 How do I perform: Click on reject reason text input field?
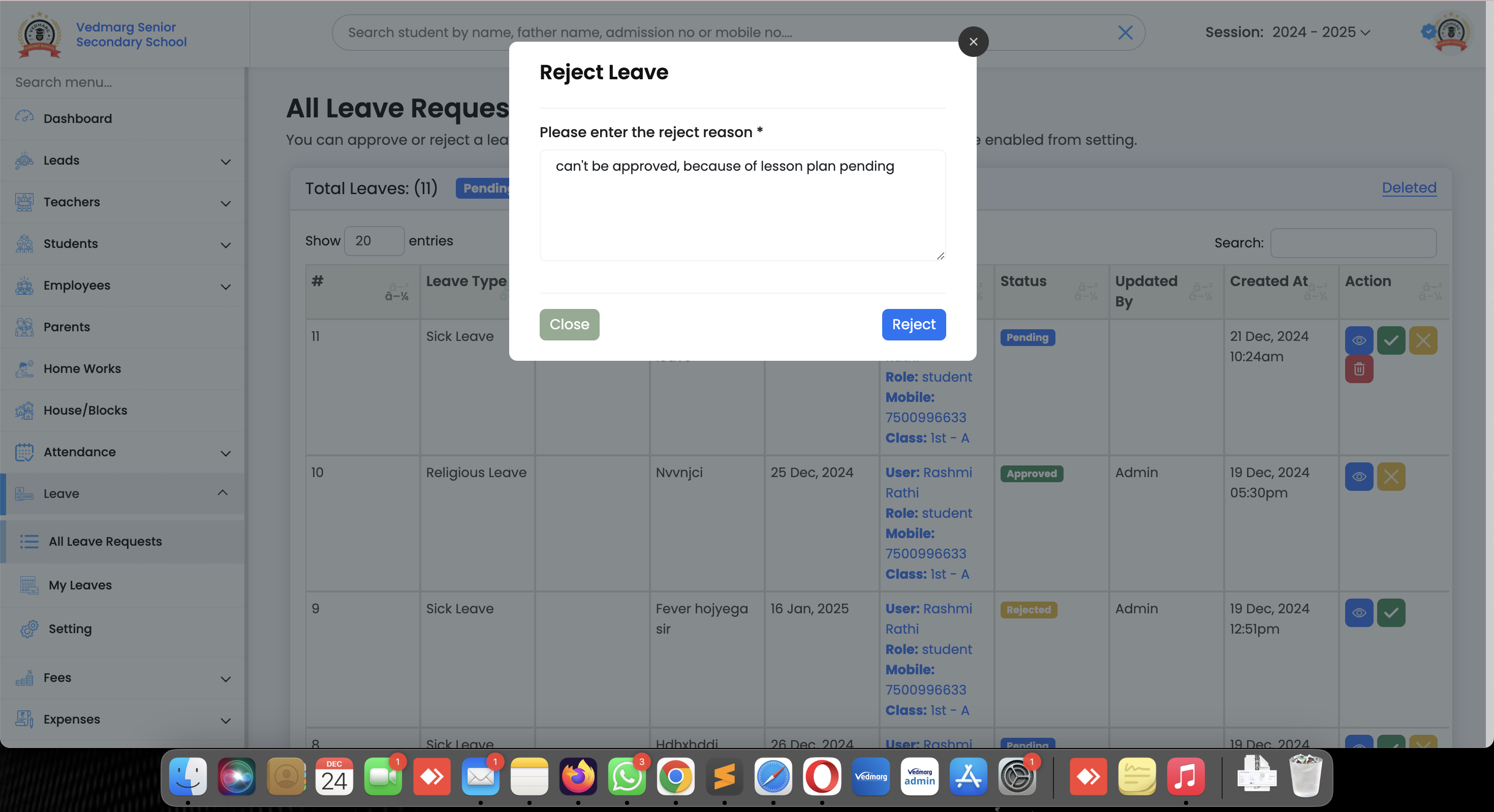pos(743,205)
